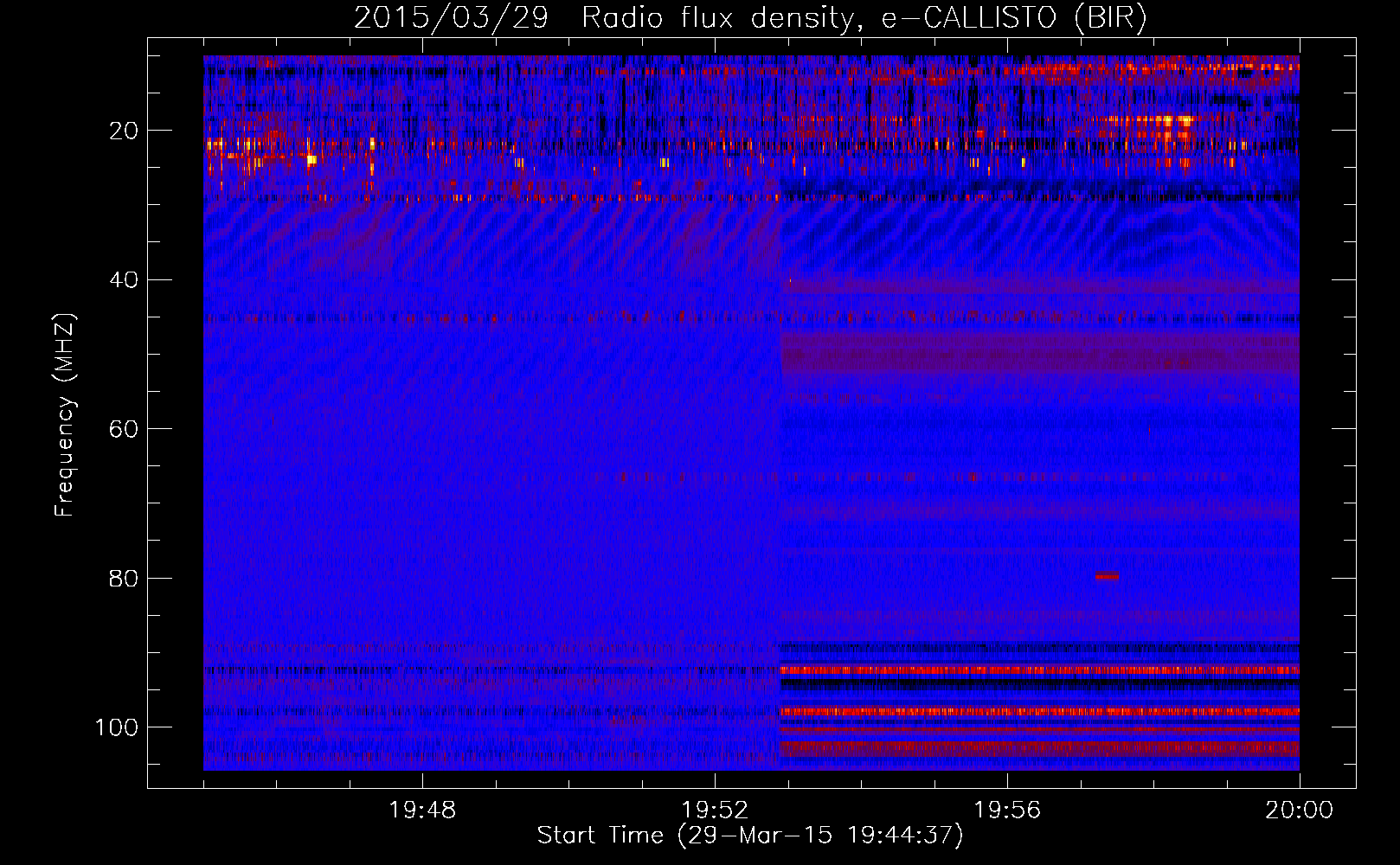This screenshot has width=1400, height=865.
Task: Click the 19:56 time tick label
Action: click(1007, 811)
